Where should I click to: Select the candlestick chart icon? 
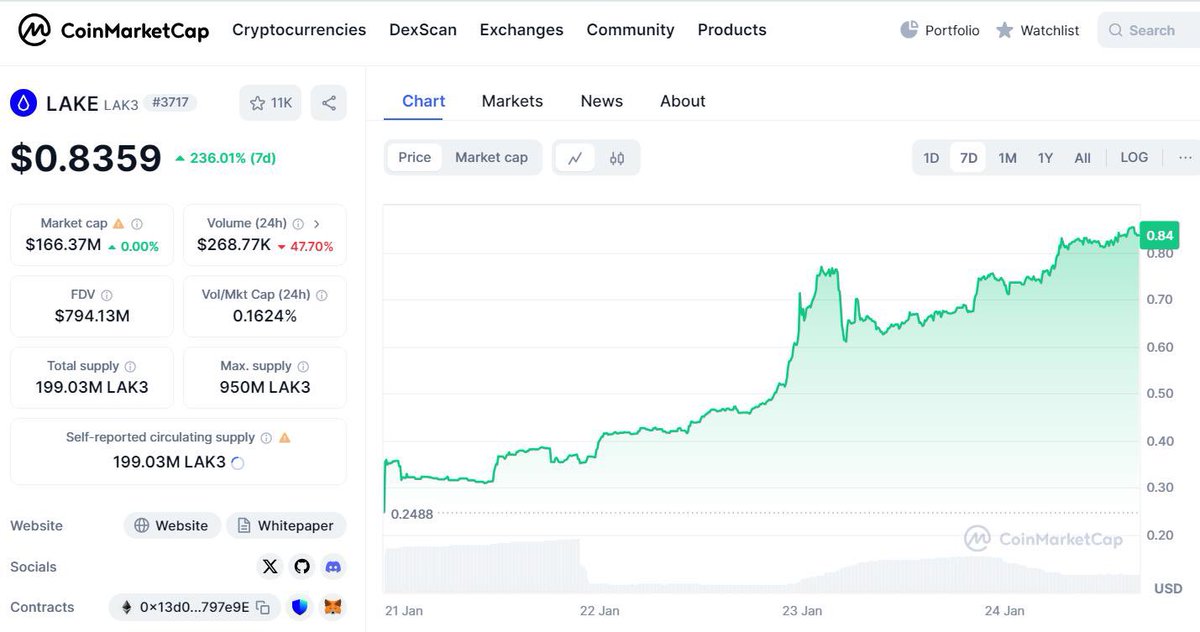(x=617, y=158)
